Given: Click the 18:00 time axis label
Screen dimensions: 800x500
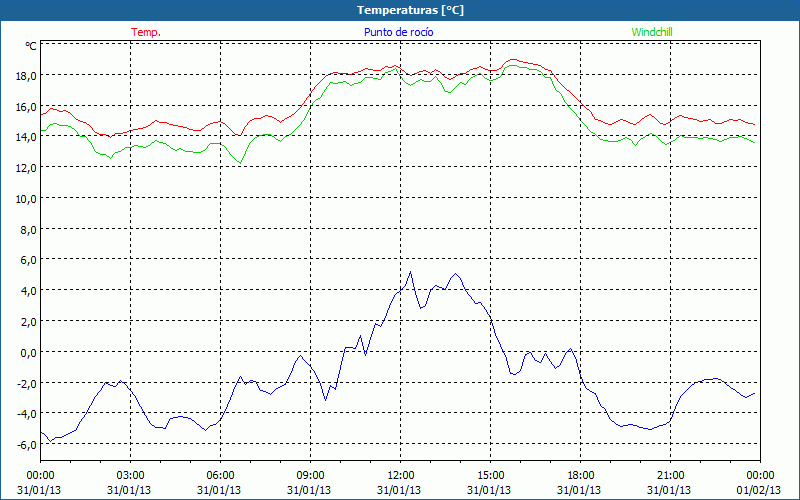Looking at the screenshot, I should [x=581, y=476].
